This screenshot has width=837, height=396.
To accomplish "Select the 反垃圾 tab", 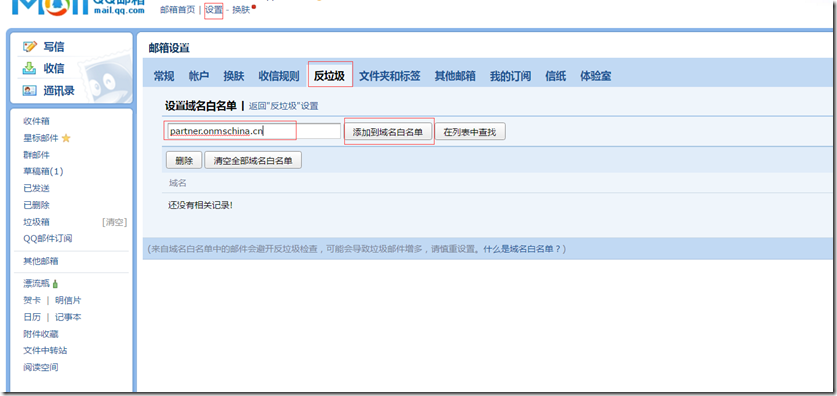I will pyautogui.click(x=329, y=76).
